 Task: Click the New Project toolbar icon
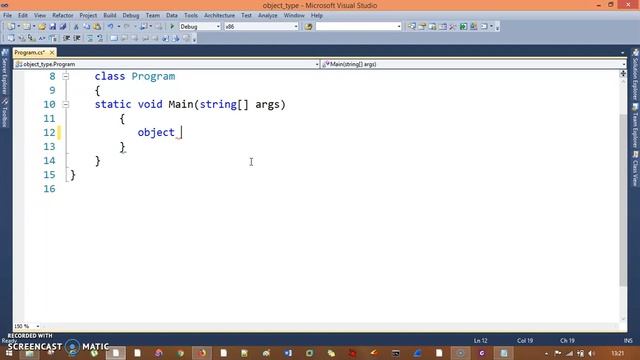11,27
